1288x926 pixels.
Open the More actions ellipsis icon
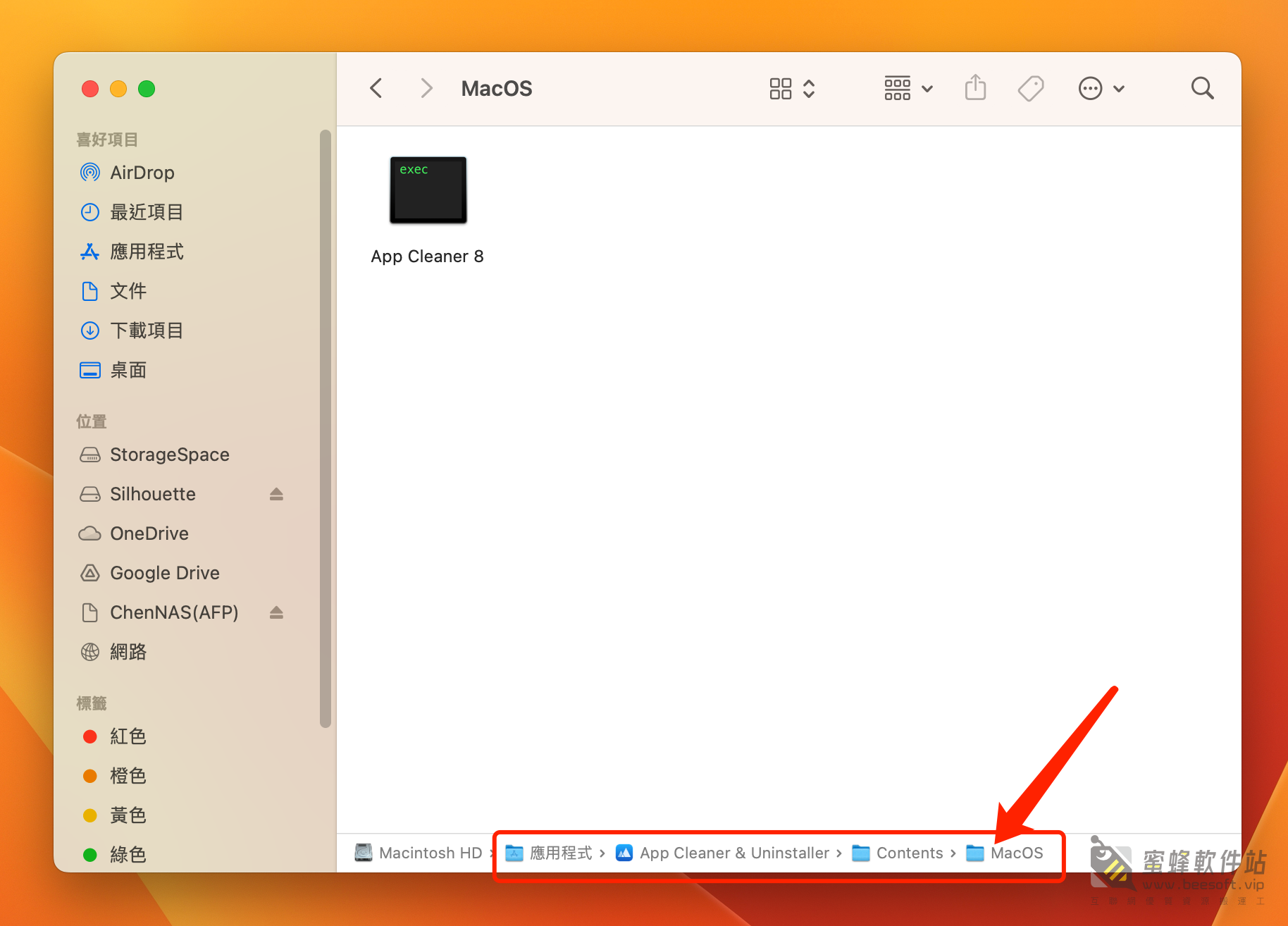point(1090,89)
